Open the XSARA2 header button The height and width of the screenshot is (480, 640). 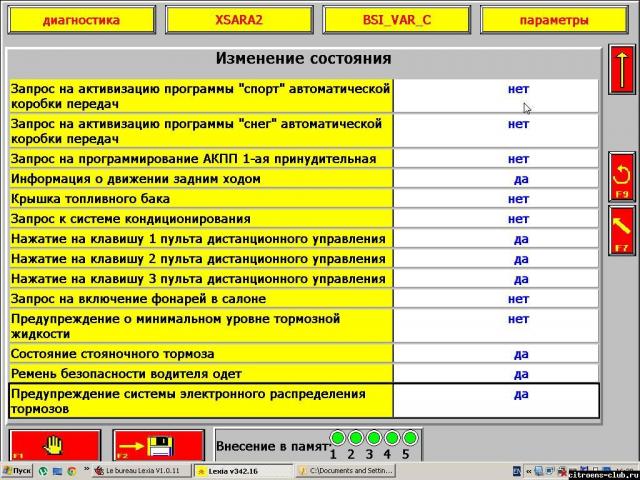tap(239, 20)
